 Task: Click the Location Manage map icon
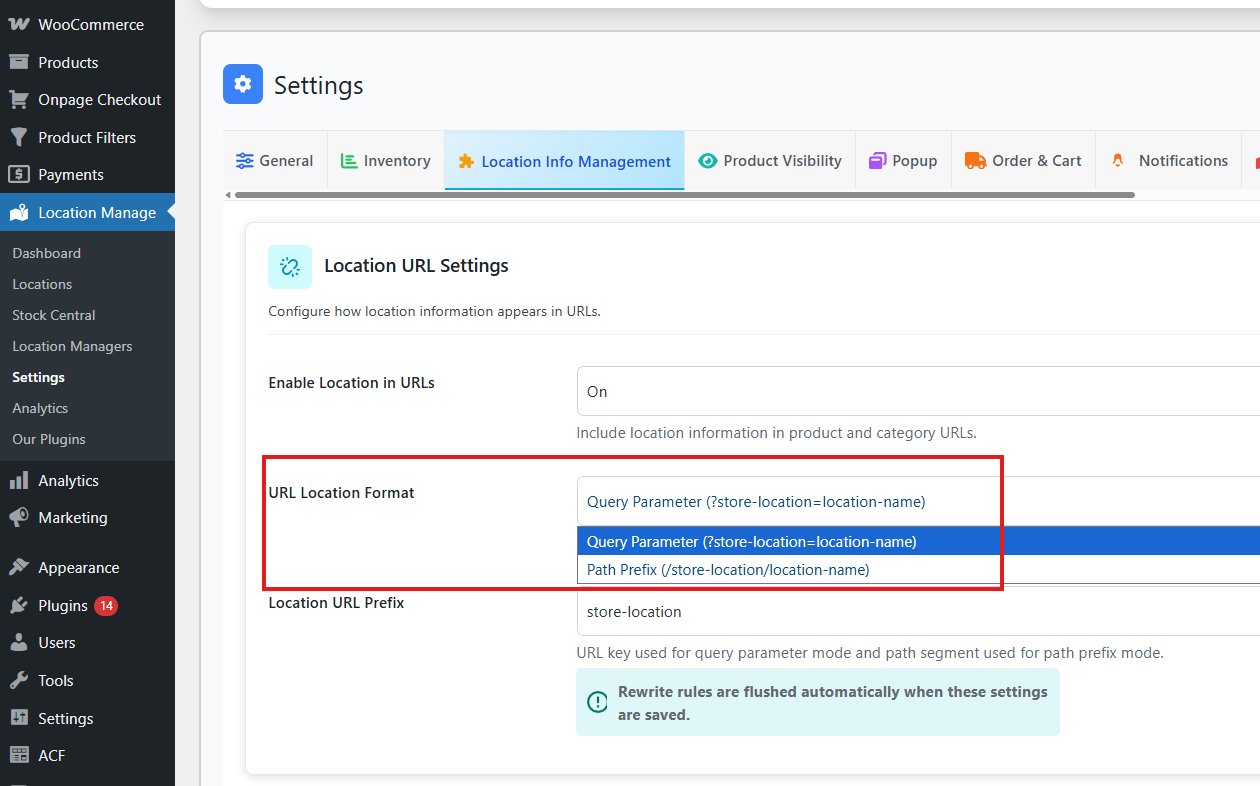click(x=18, y=212)
